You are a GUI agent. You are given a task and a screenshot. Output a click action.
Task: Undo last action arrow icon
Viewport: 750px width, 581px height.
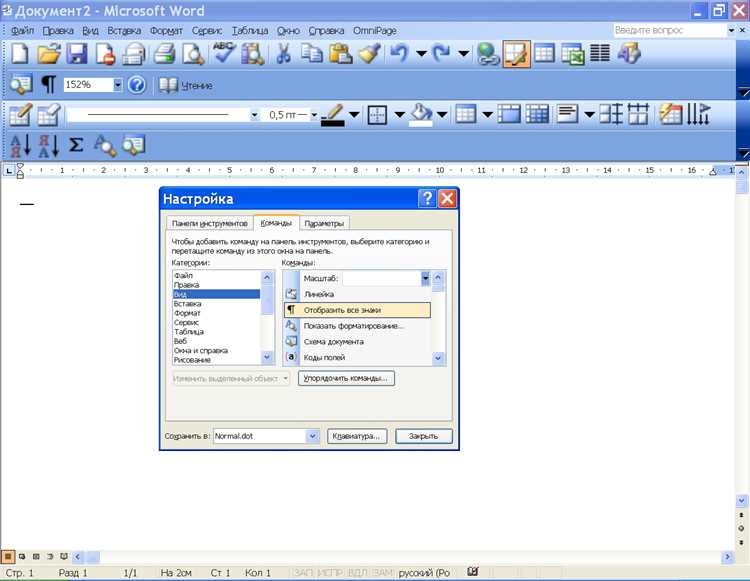[399, 54]
